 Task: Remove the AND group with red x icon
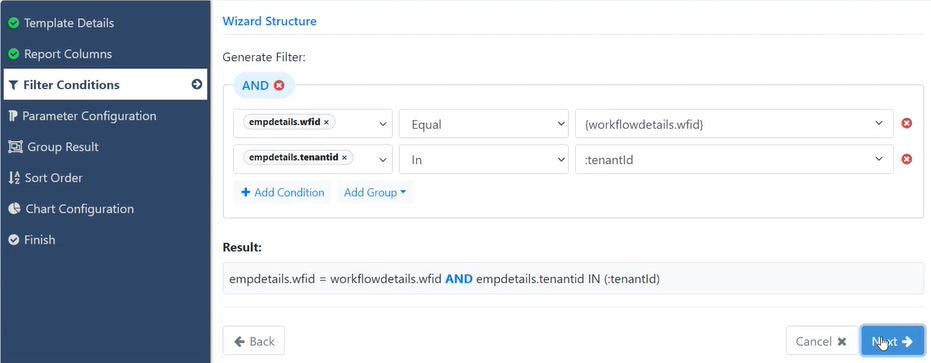click(x=278, y=86)
